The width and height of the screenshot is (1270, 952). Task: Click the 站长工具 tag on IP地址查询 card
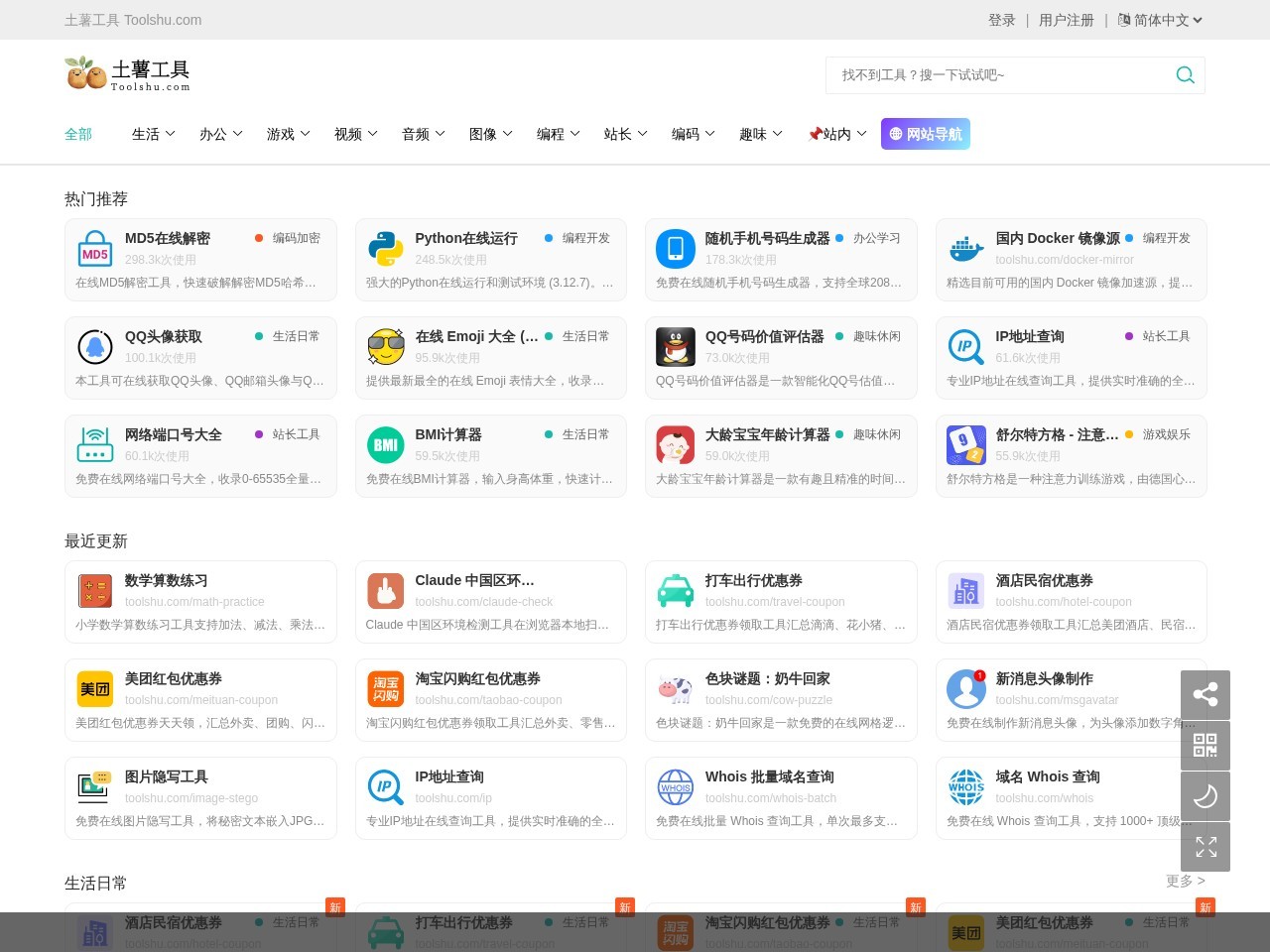coord(1167,336)
